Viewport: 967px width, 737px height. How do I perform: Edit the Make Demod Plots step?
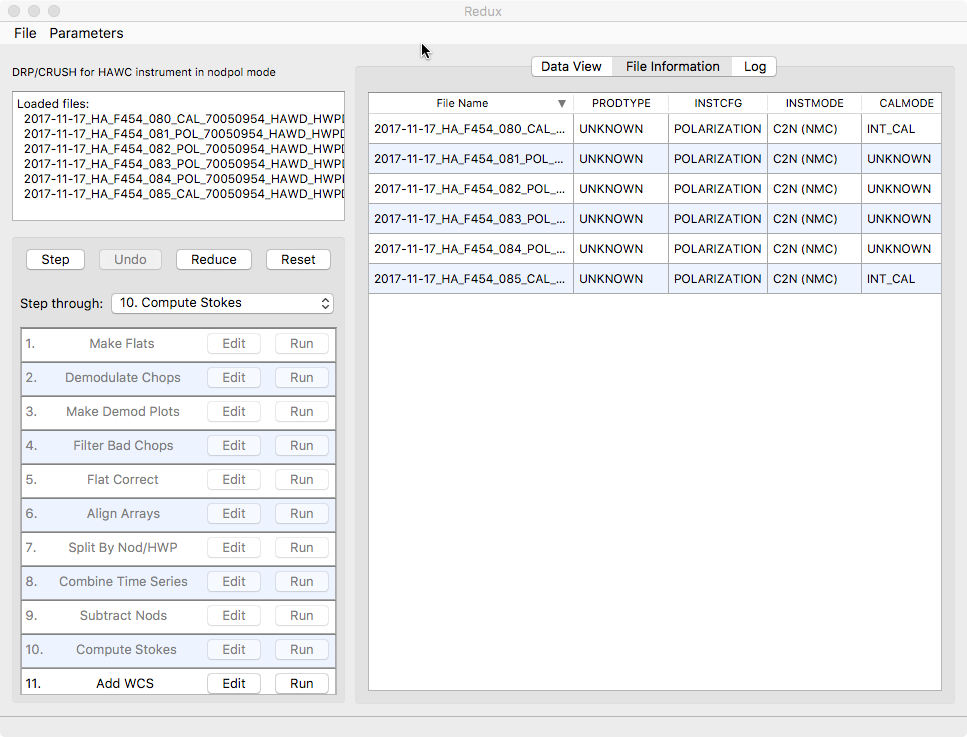234,411
